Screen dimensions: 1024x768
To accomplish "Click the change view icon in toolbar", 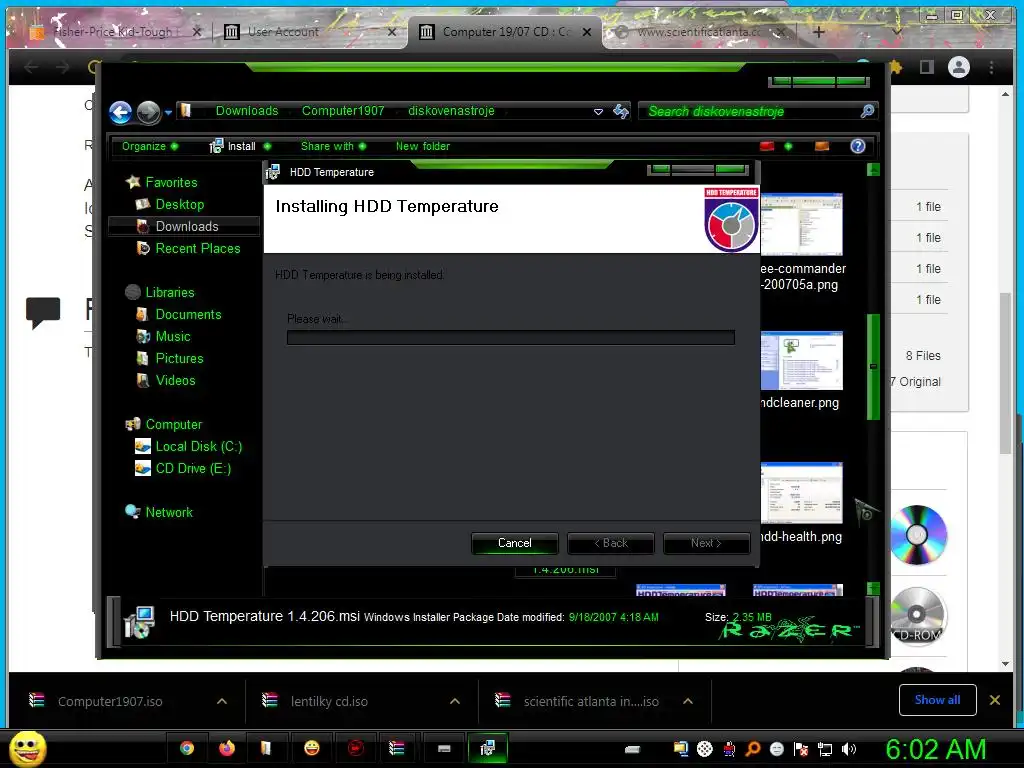I will click(x=767, y=146).
